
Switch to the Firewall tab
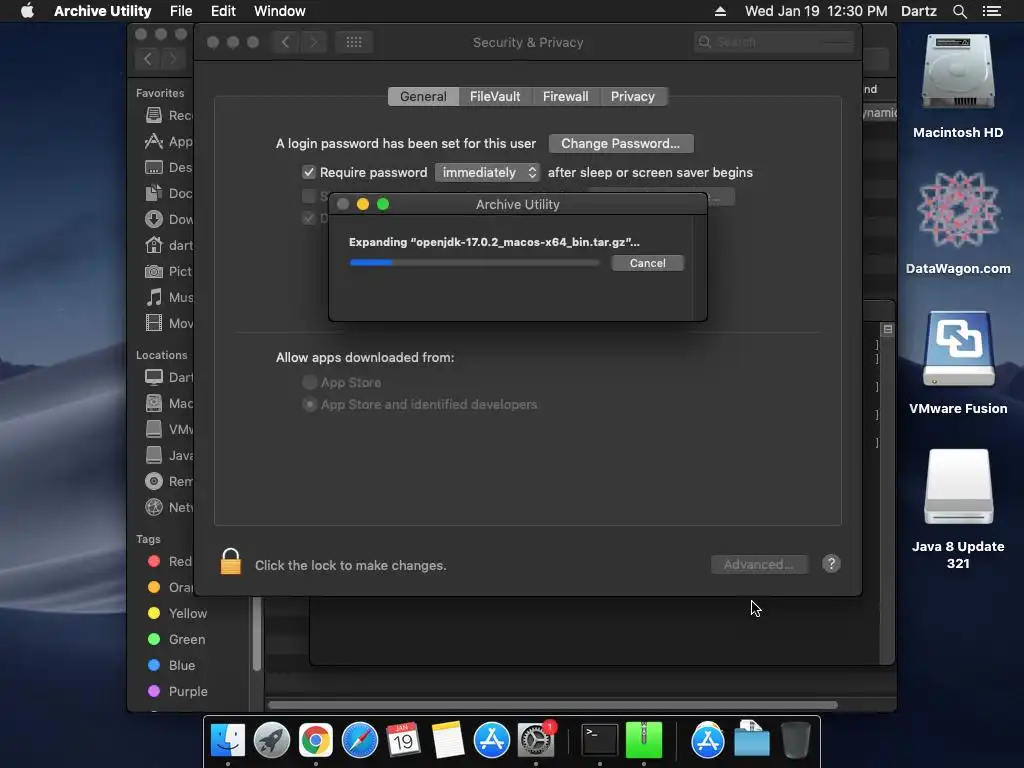coord(566,97)
